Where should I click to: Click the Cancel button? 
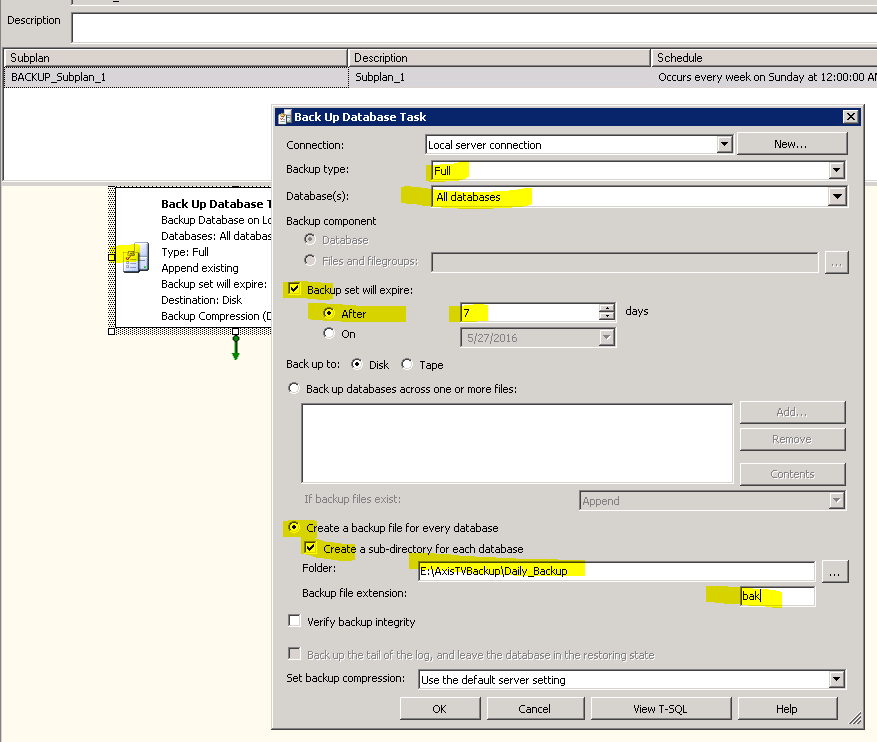pyautogui.click(x=535, y=708)
